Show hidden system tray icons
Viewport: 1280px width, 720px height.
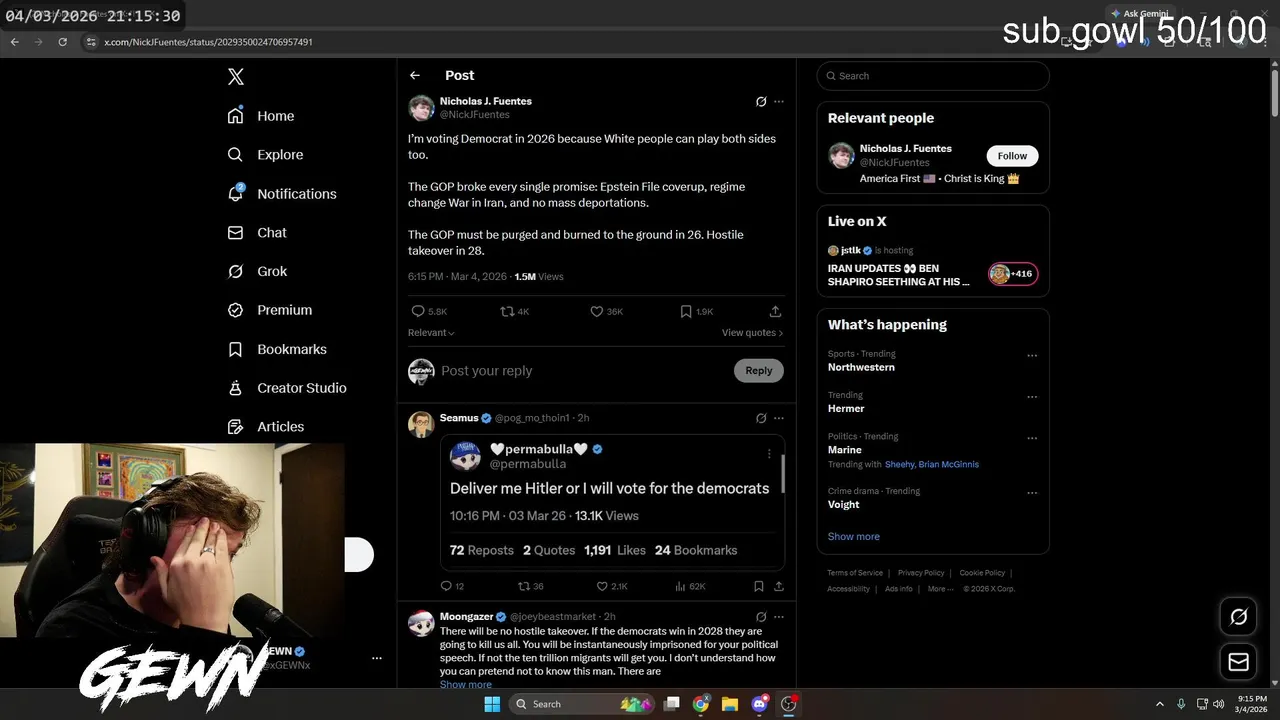(1160, 704)
